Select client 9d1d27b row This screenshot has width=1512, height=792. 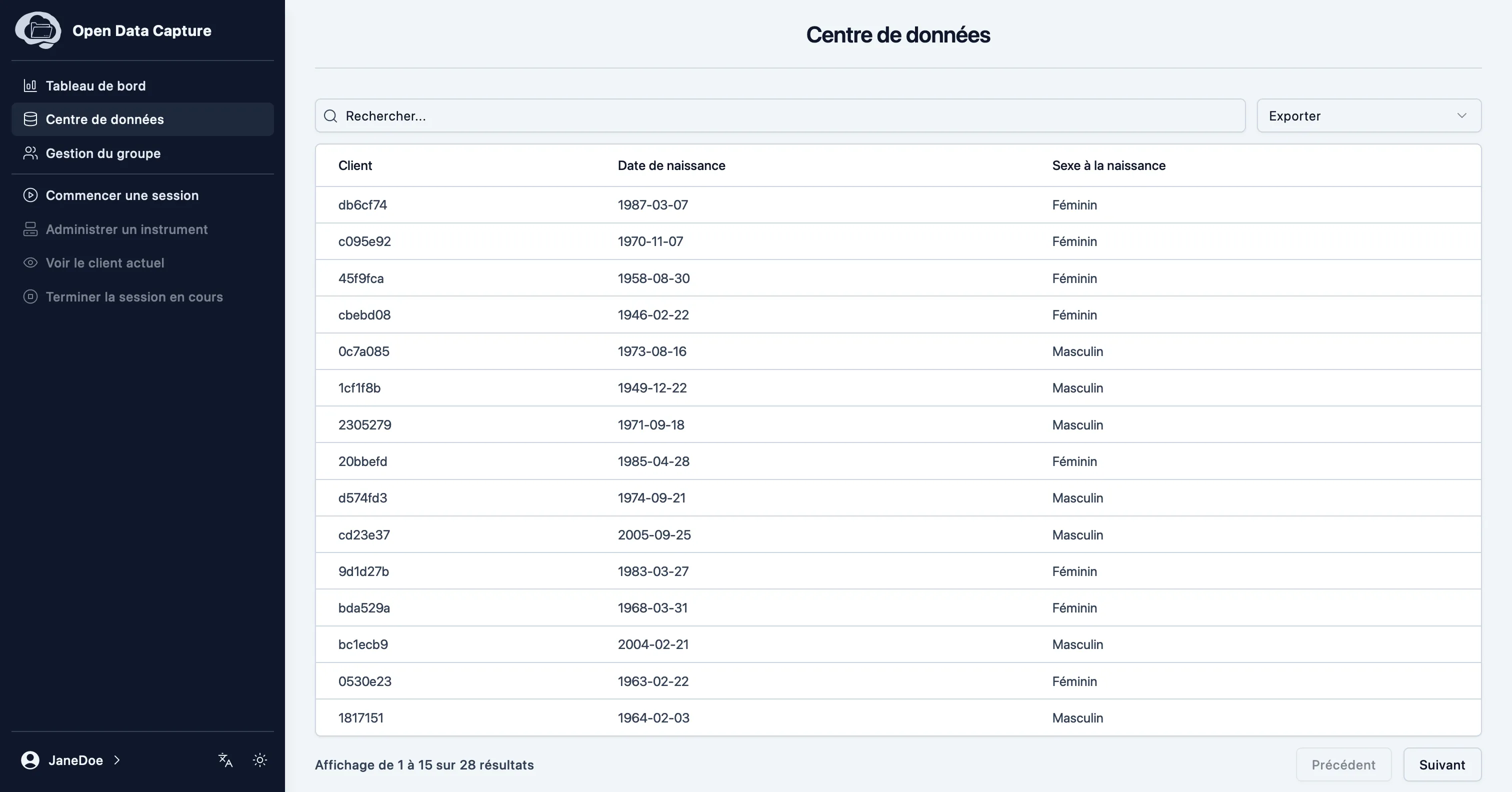coord(898,571)
